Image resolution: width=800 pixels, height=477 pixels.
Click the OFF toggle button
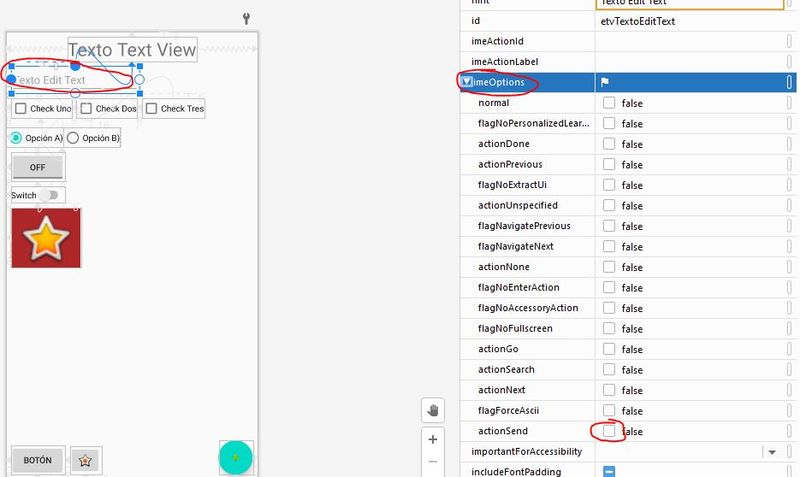tap(38, 167)
